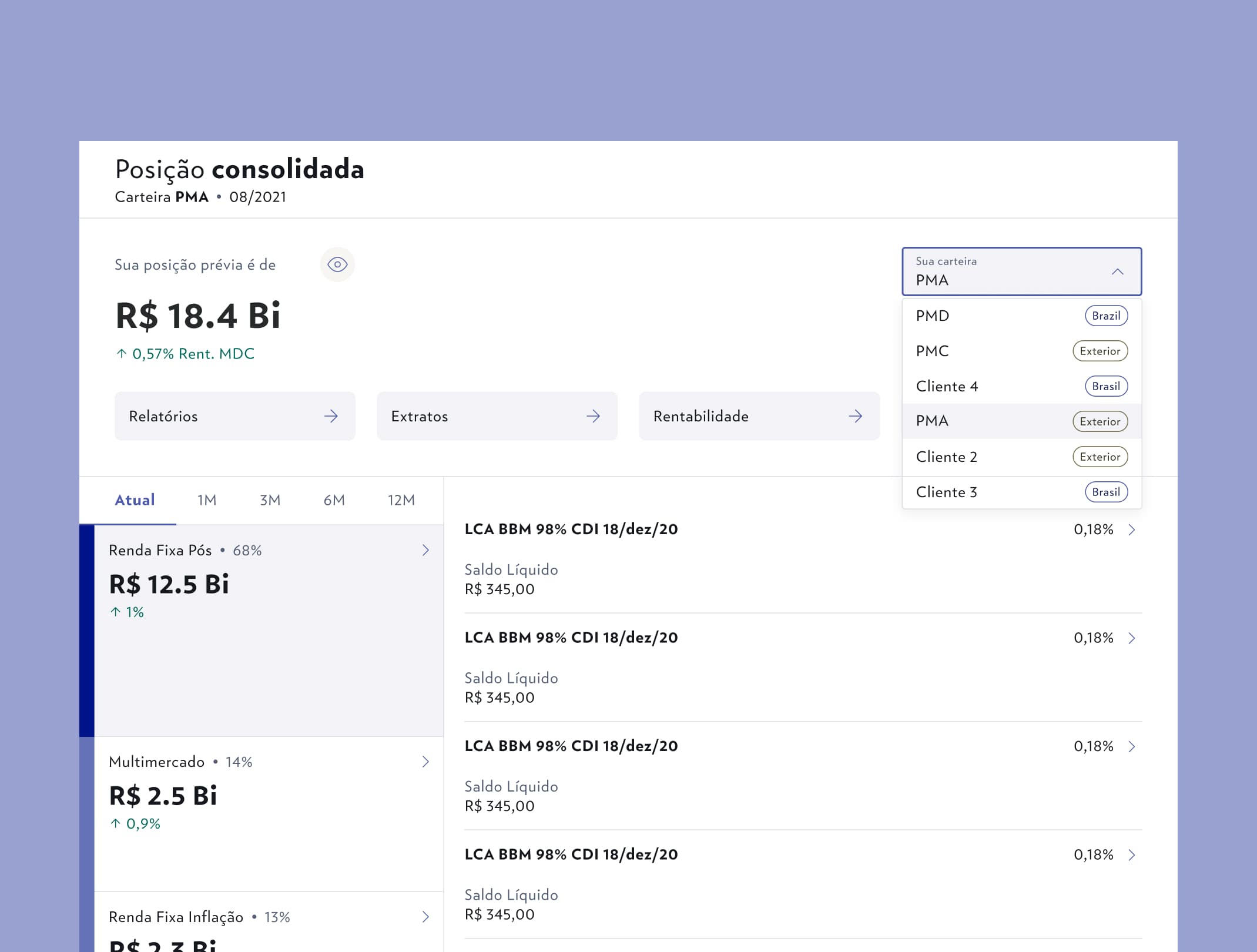Viewport: 1257px width, 952px height.
Task: Click Exterior tag in PMA row
Action: pyautogui.click(x=1100, y=421)
